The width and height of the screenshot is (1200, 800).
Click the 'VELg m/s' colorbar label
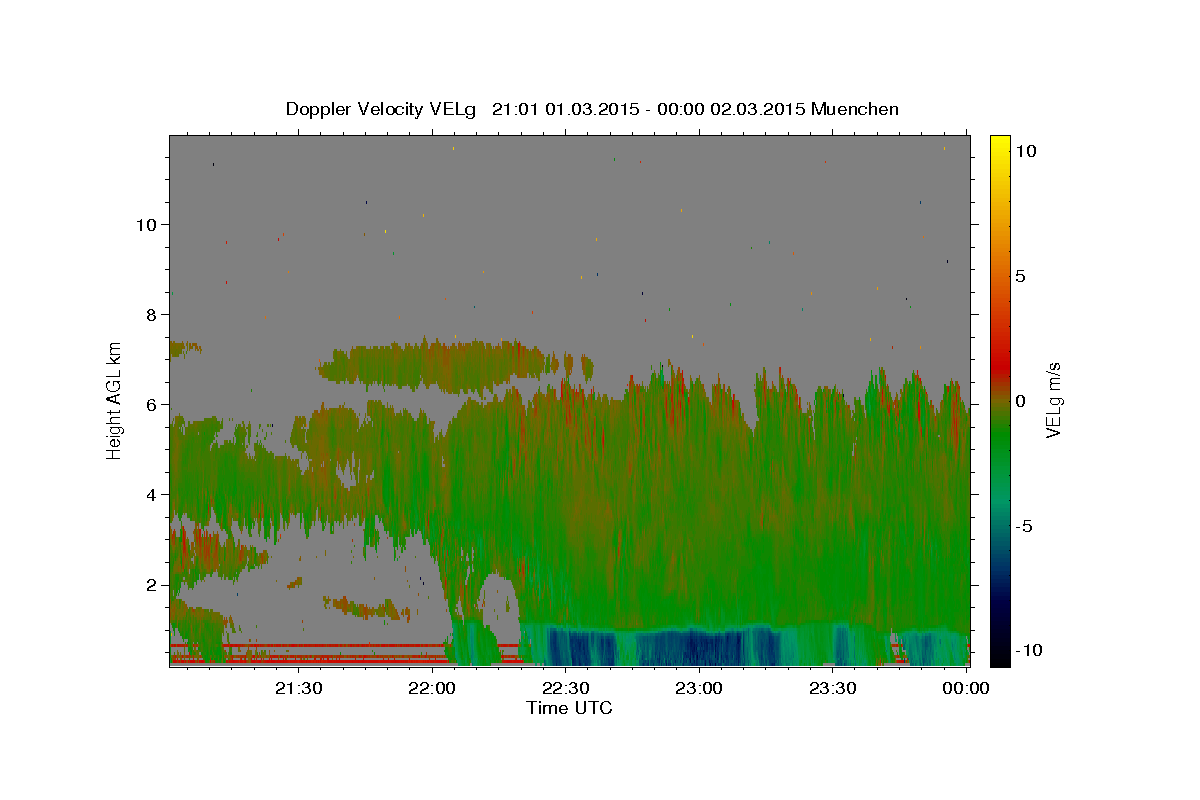[1053, 400]
